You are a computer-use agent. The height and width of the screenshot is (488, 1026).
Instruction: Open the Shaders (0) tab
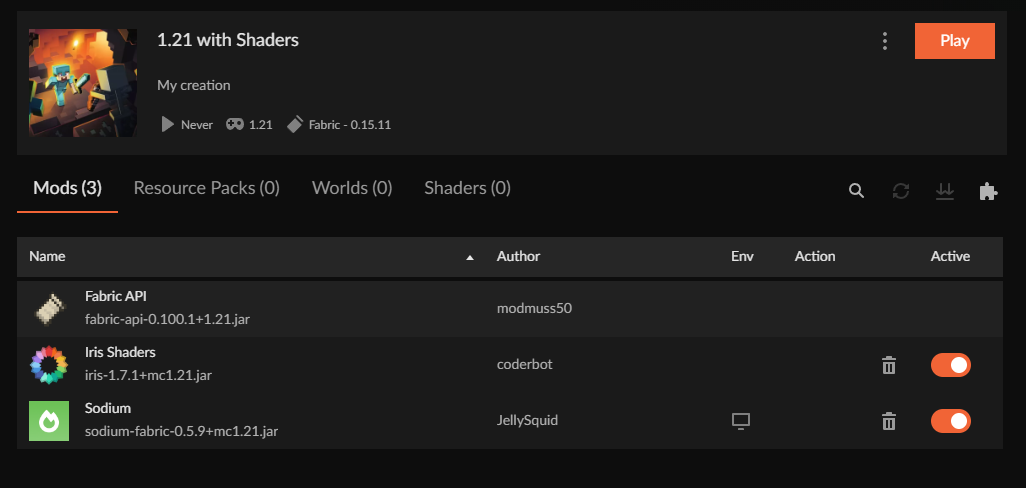click(467, 188)
